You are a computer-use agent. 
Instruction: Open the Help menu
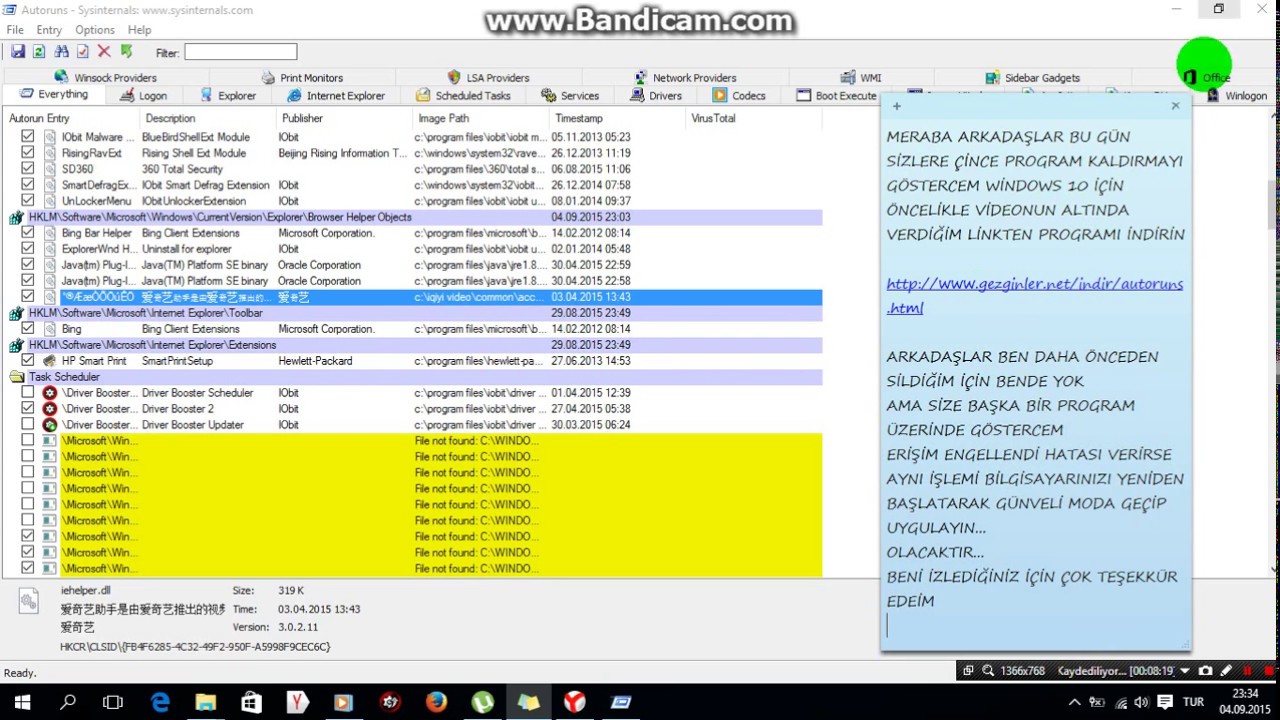(140, 30)
